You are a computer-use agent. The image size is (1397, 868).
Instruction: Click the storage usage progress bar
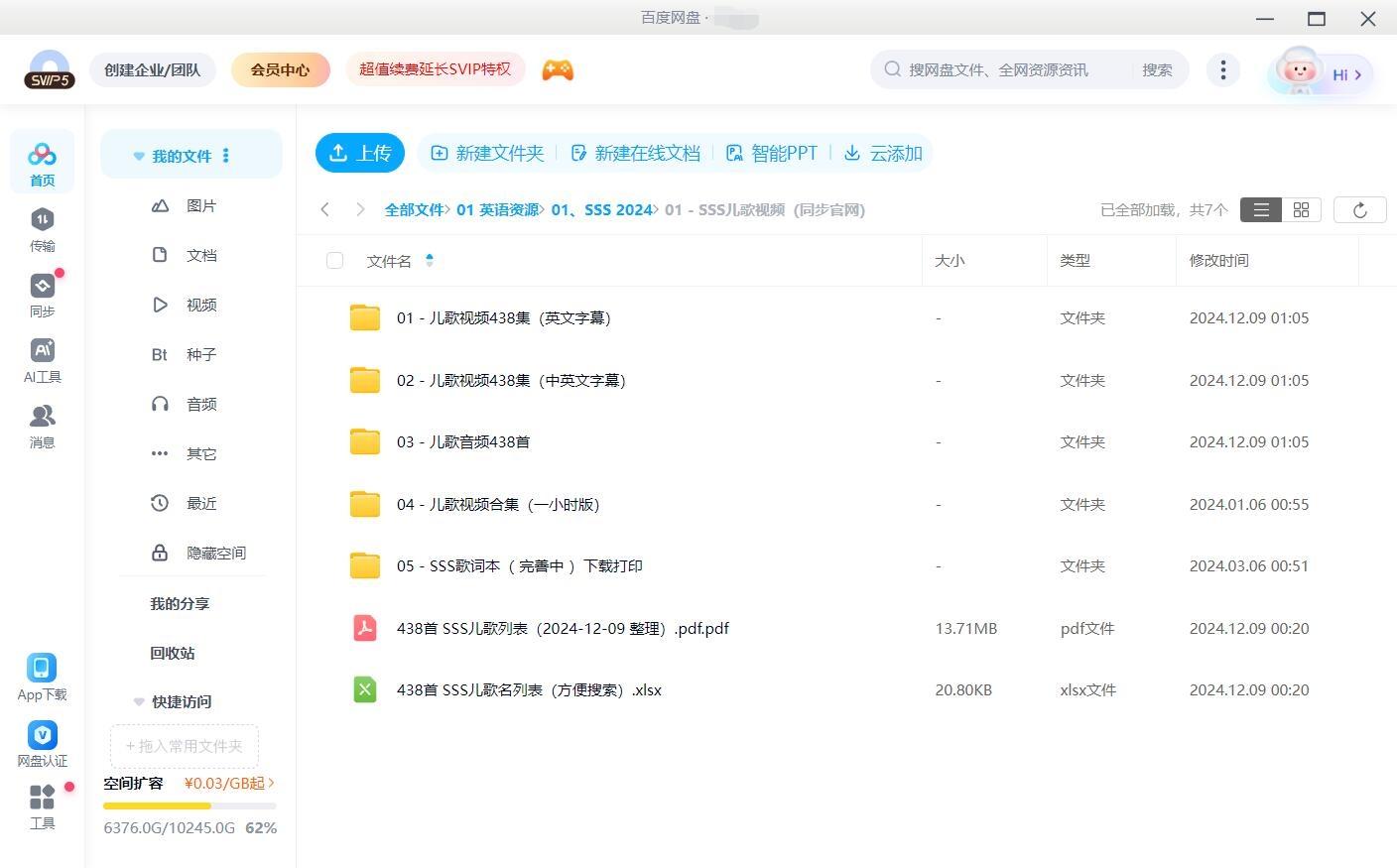(190, 806)
